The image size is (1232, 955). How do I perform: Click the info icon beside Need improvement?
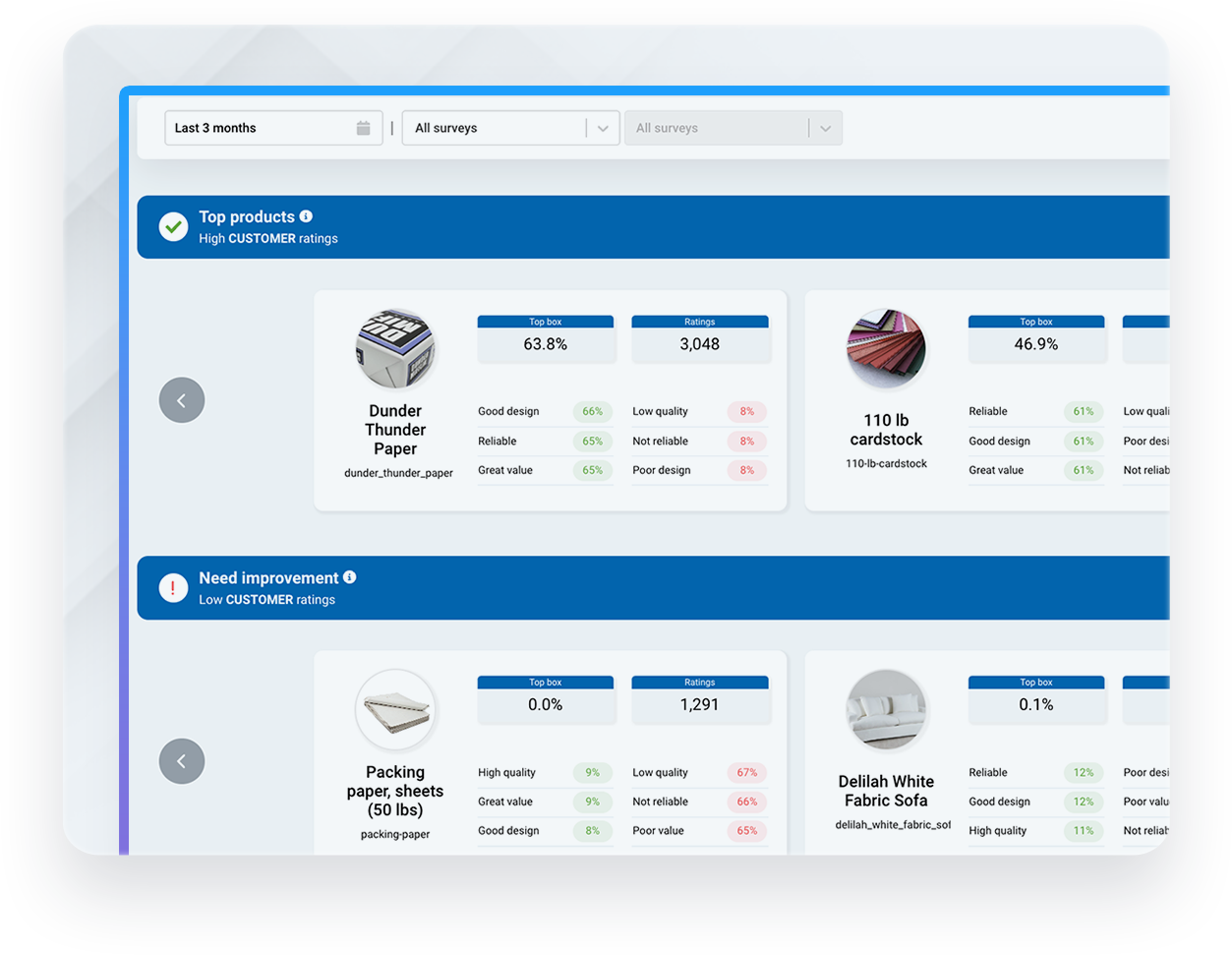[x=349, y=577]
